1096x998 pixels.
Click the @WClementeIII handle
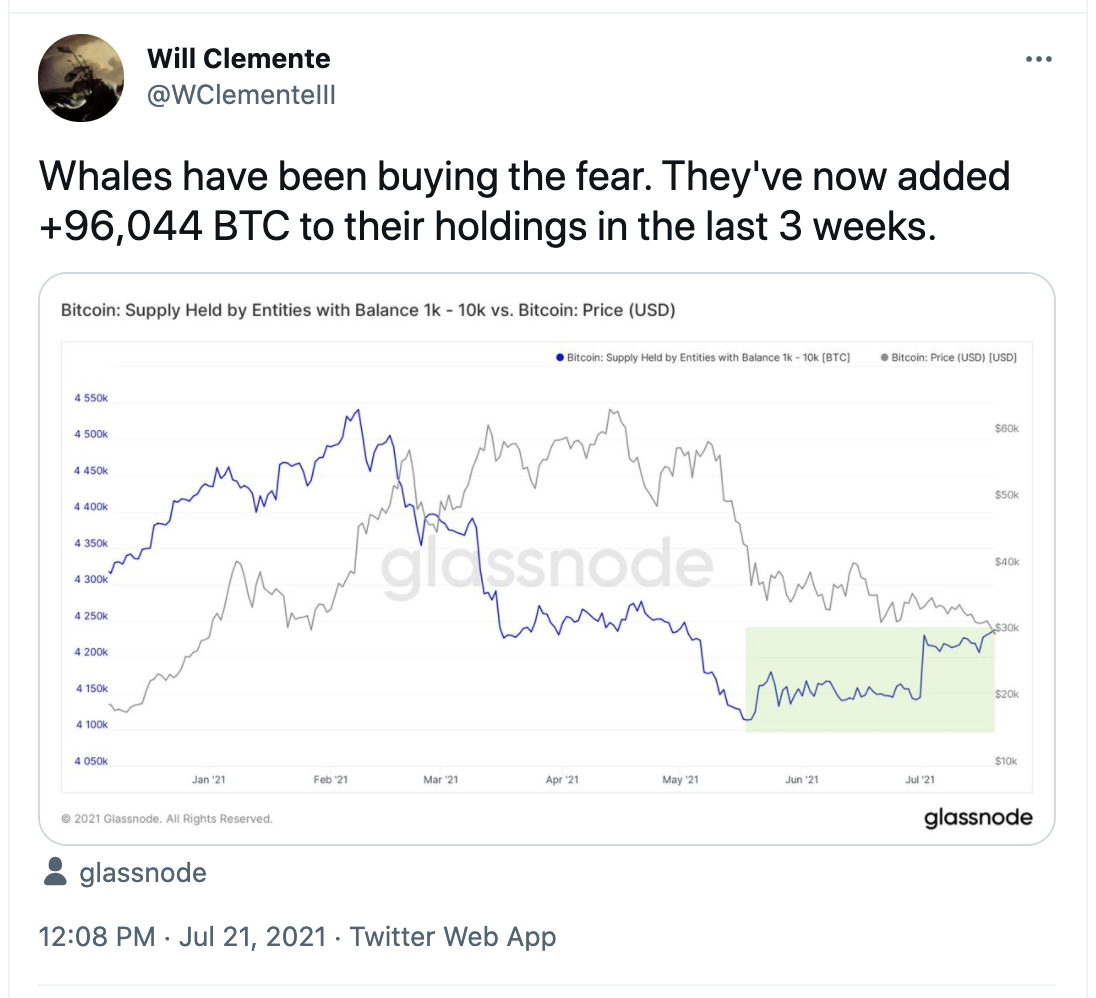(241, 94)
